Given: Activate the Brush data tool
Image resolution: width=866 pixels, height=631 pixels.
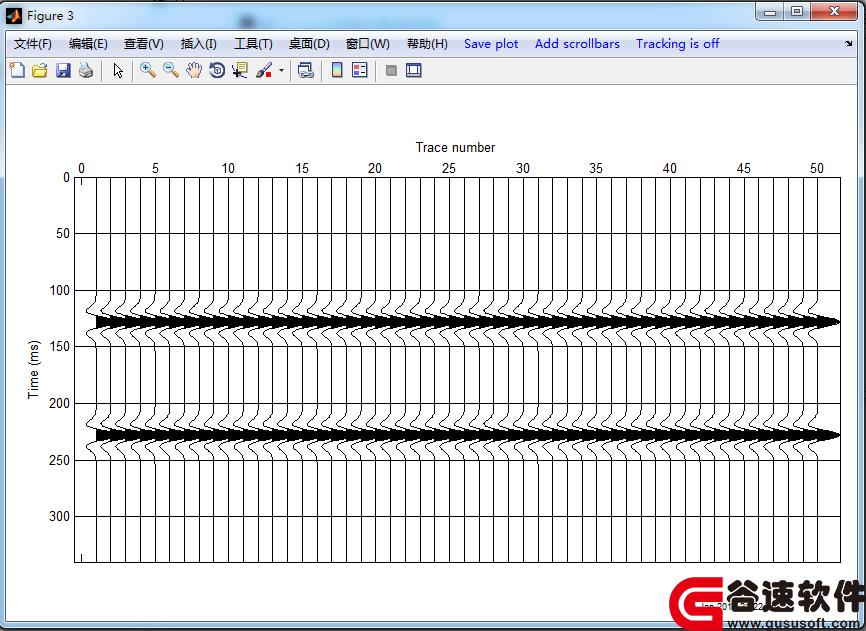Looking at the screenshot, I should (264, 70).
